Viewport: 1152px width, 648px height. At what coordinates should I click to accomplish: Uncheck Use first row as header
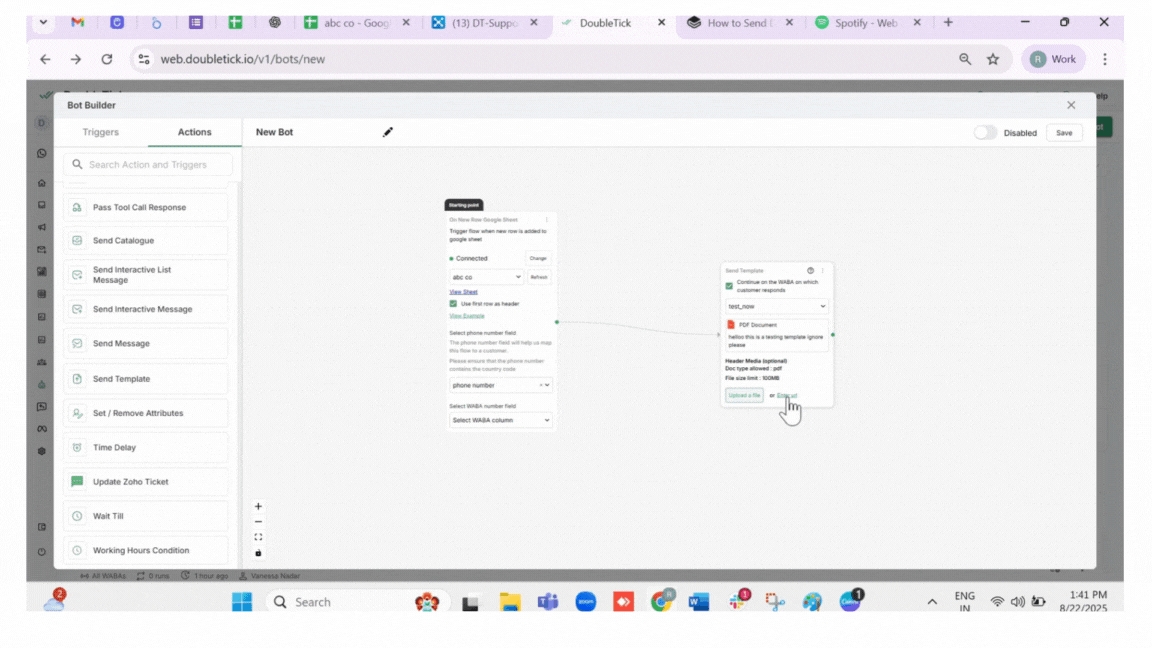tap(453, 304)
